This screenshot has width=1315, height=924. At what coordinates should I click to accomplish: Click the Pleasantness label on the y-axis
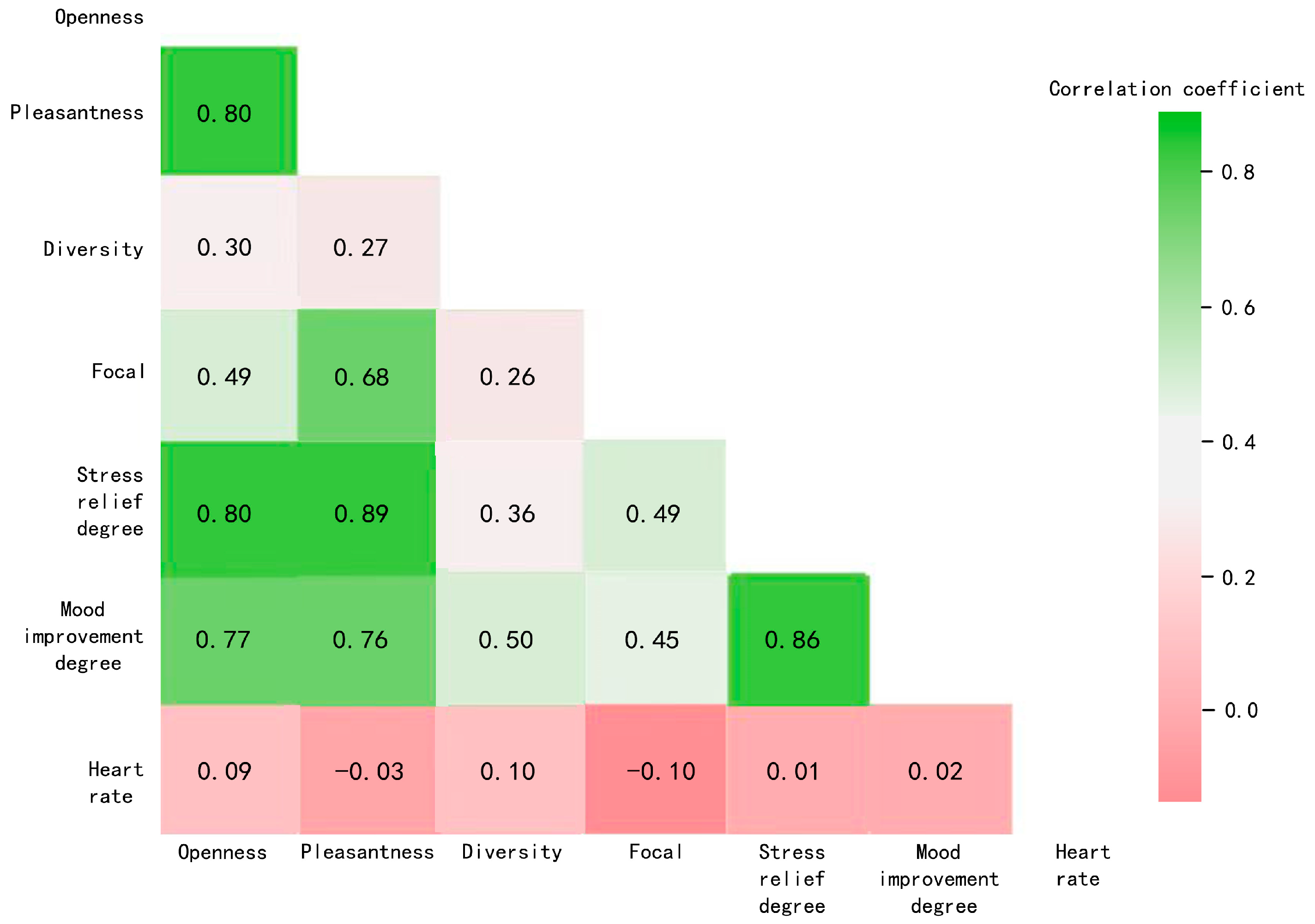pos(77,113)
